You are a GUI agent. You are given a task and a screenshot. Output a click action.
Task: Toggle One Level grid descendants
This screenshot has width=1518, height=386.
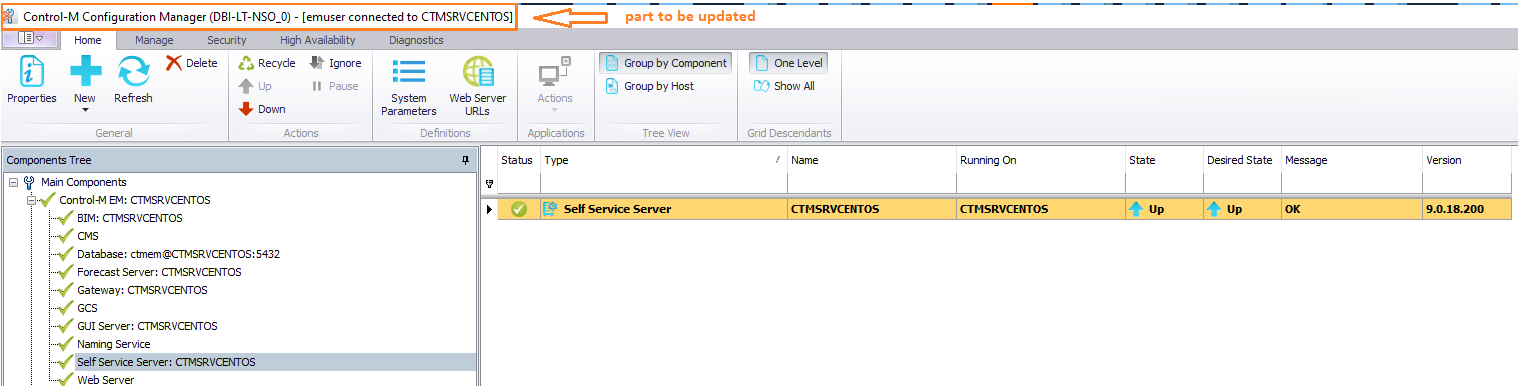[x=788, y=63]
